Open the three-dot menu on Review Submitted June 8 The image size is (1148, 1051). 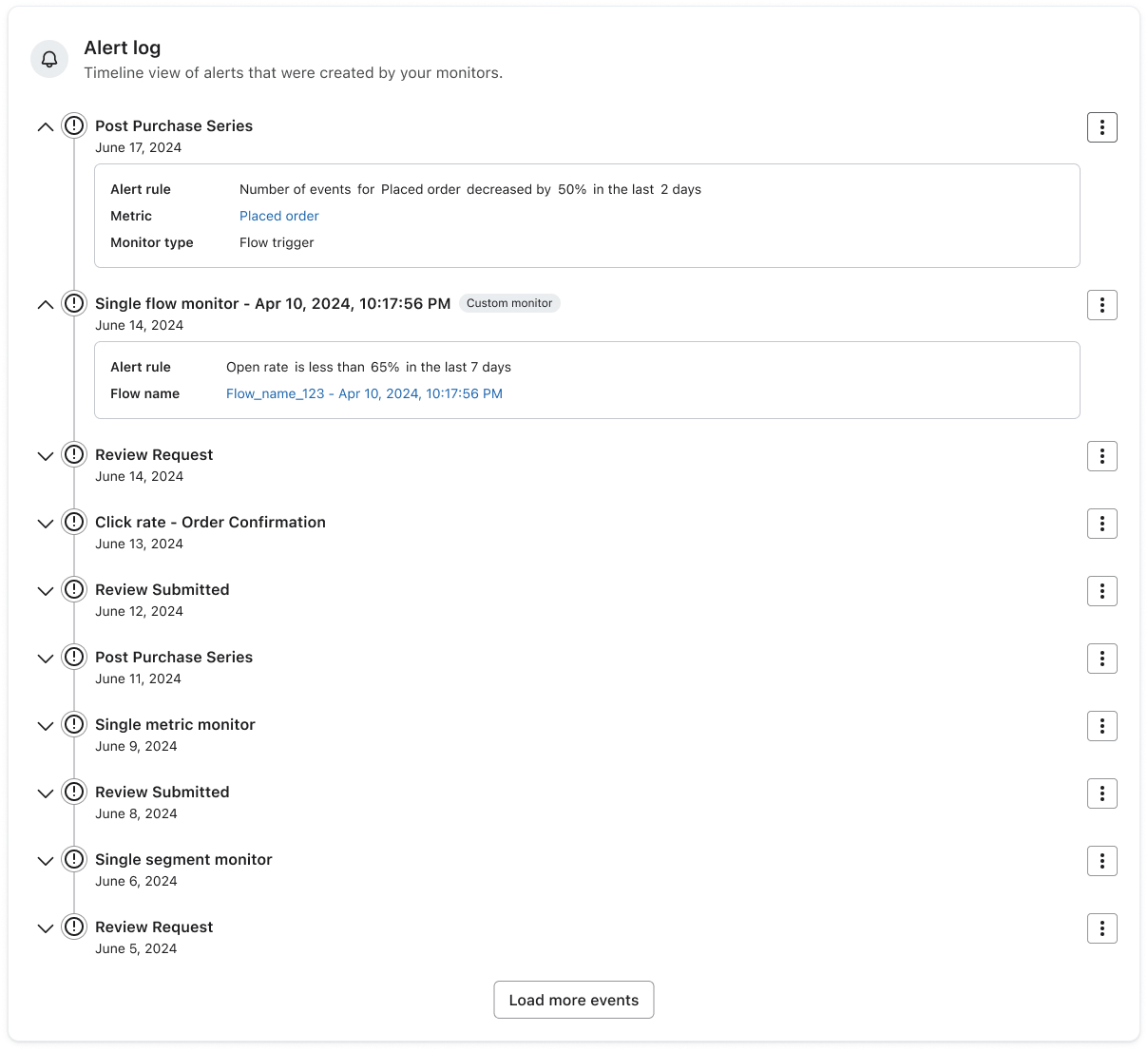click(x=1101, y=793)
